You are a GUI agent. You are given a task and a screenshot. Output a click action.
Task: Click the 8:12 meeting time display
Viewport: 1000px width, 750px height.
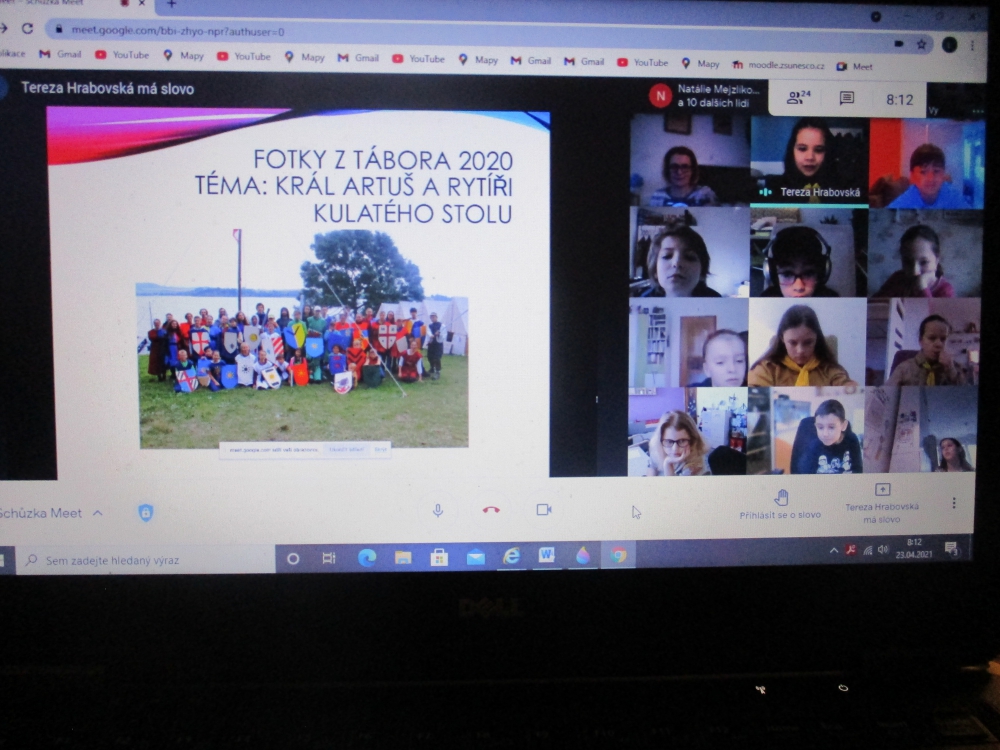point(899,99)
